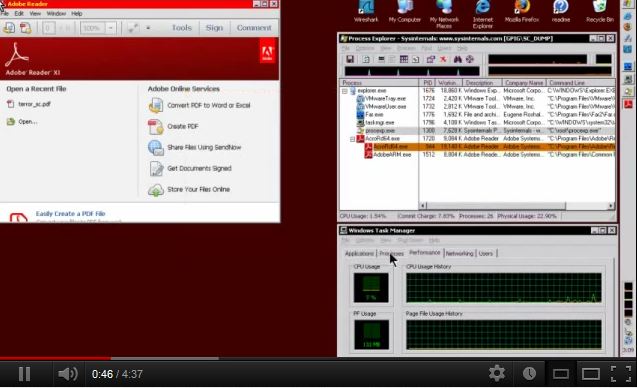Switch to the large player size icon
Image resolution: width=637 pixels, height=388 pixels.
coord(590,373)
